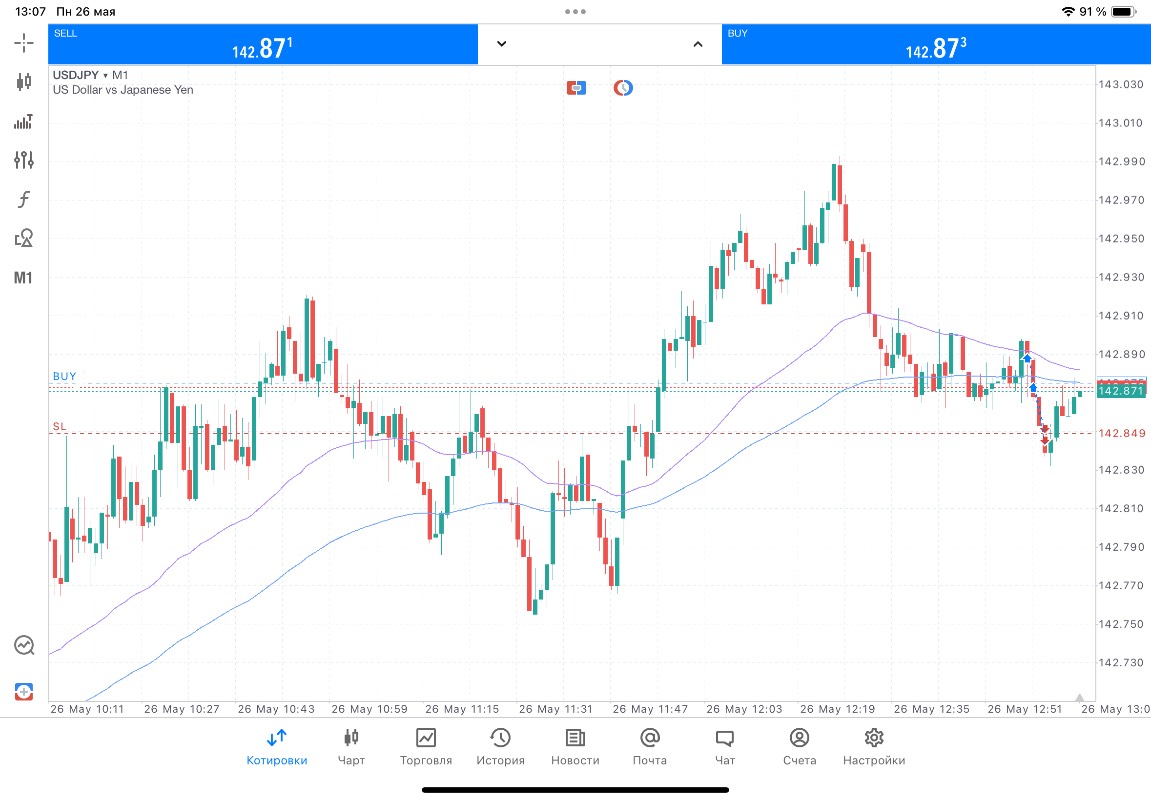
Task: Open the function indicators icon
Action: [23, 199]
